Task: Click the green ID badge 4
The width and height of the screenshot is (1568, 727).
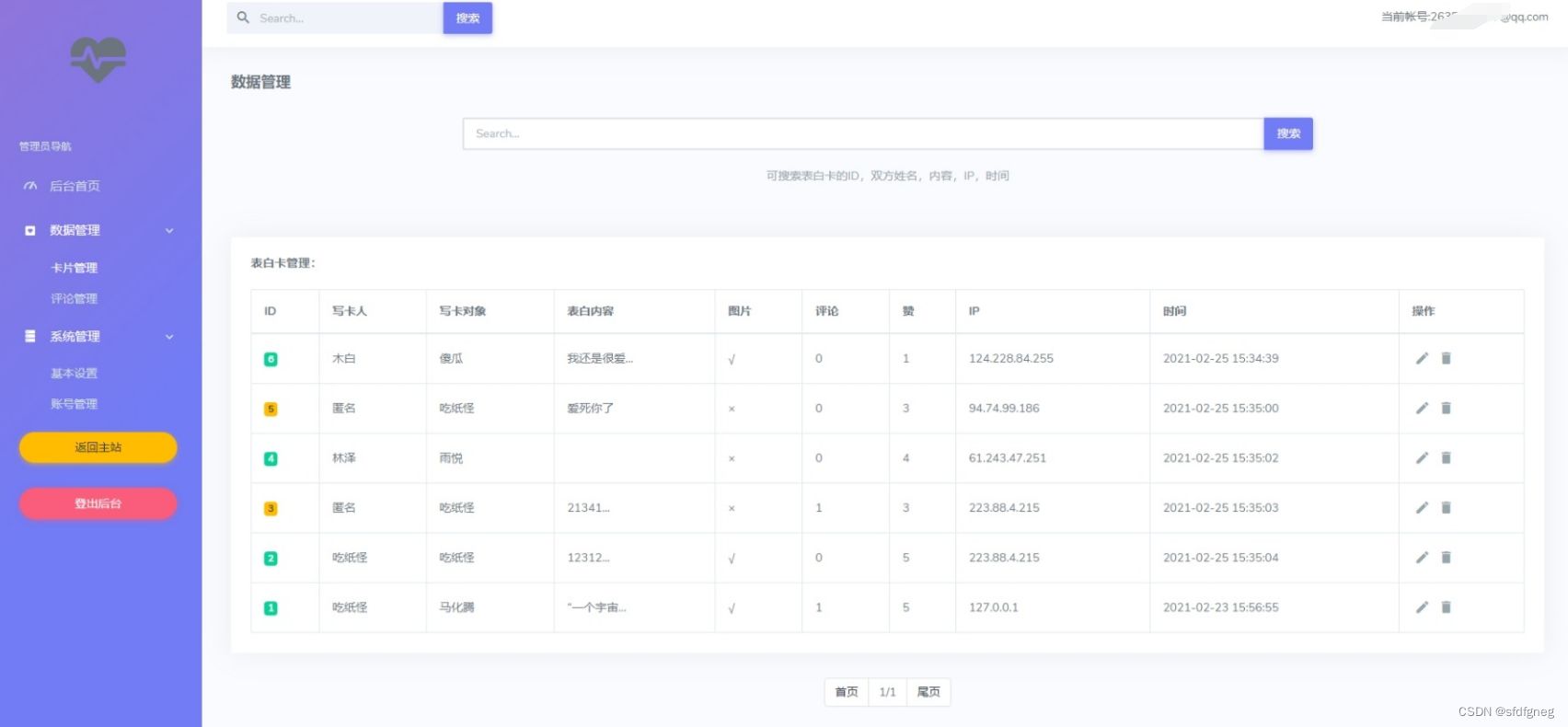Action: (271, 458)
